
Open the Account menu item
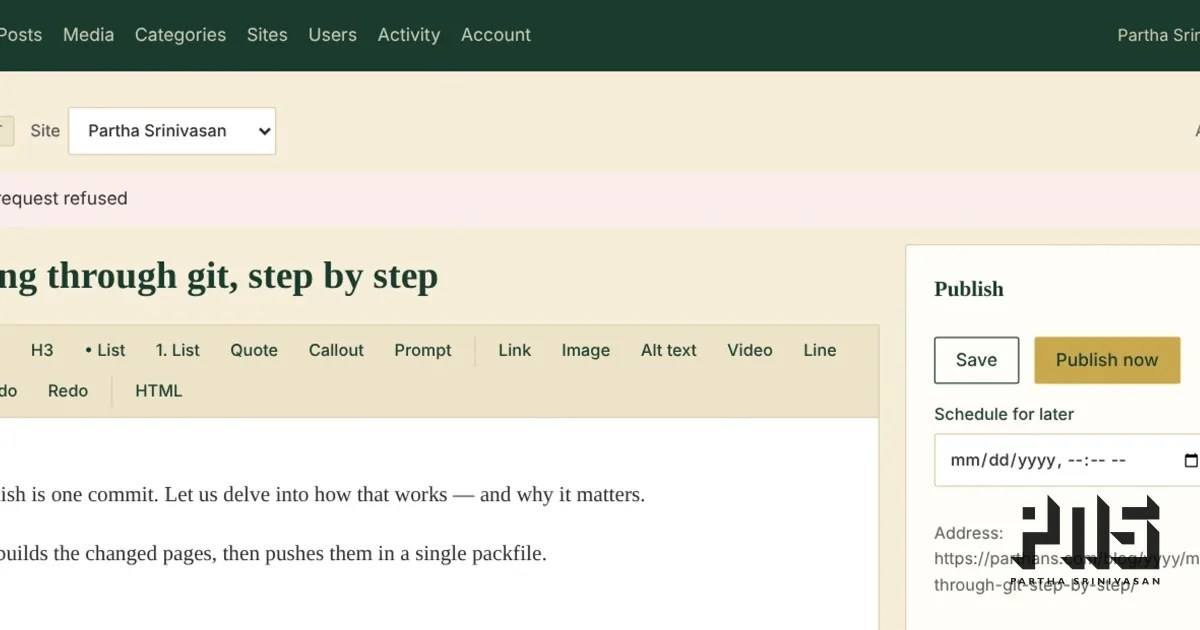(496, 35)
